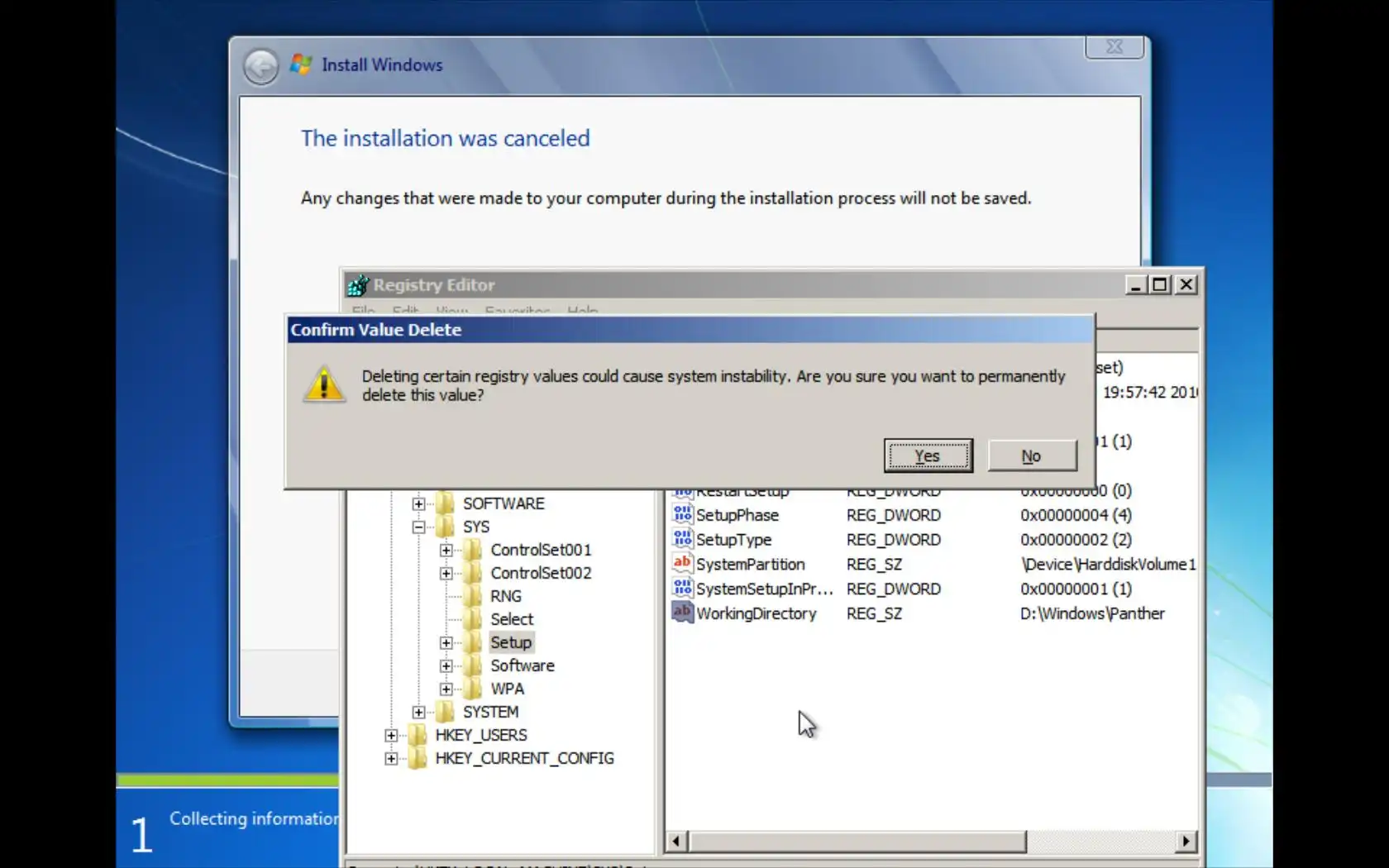This screenshot has width=1389, height=868.
Task: Select the SOFTWARE folder icon
Action: [x=445, y=503]
